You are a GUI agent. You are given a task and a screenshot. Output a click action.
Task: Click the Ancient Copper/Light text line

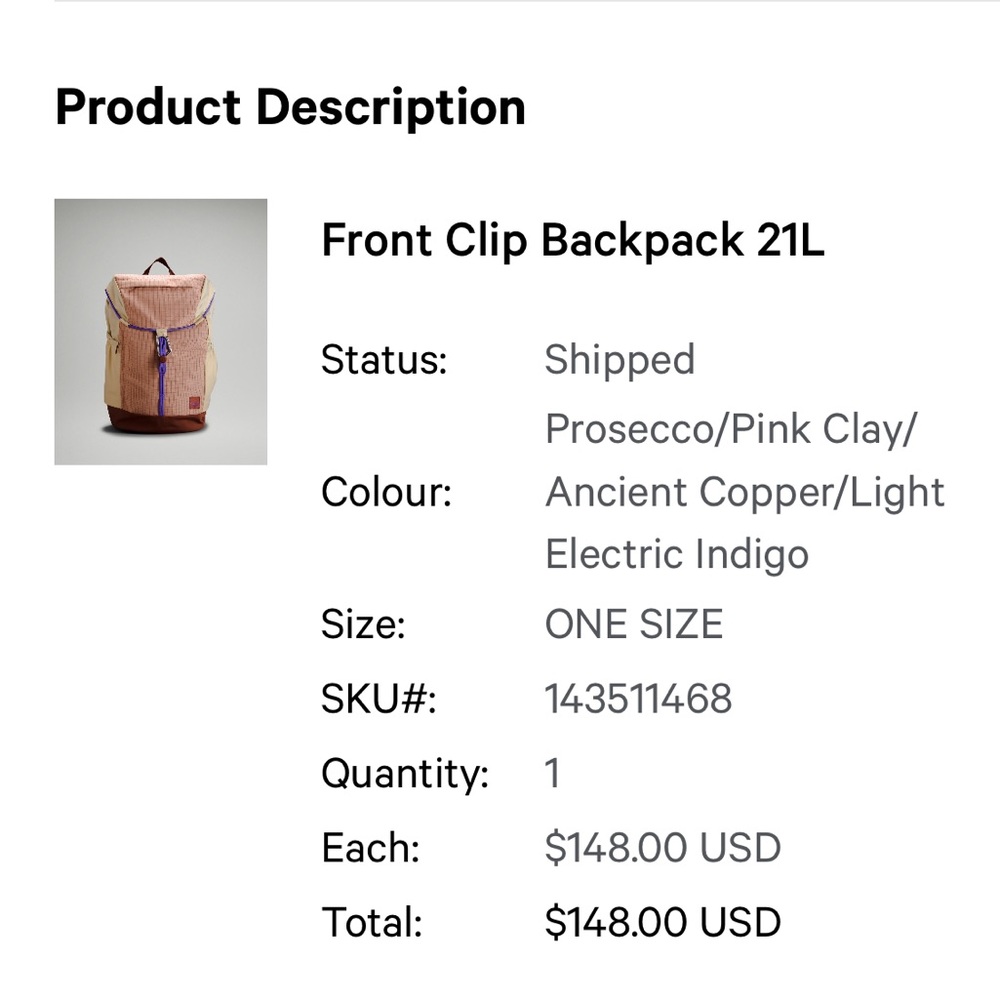click(x=744, y=492)
